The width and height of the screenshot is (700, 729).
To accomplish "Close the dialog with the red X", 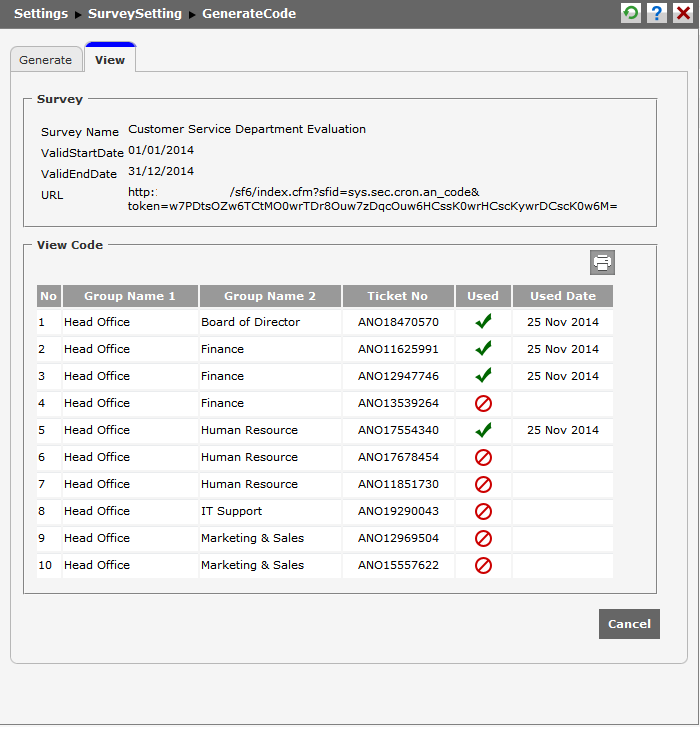I will point(683,14).
